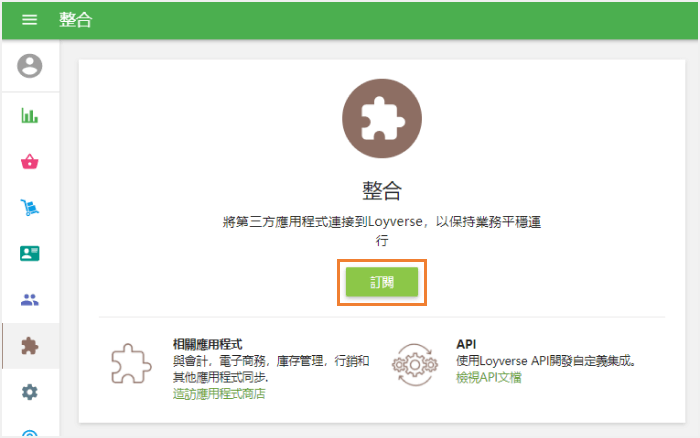This screenshot has height=438, width=700.
Task: Click text 使用Loyverse API開發自定義集成
Action: pyautogui.click(x=546, y=361)
